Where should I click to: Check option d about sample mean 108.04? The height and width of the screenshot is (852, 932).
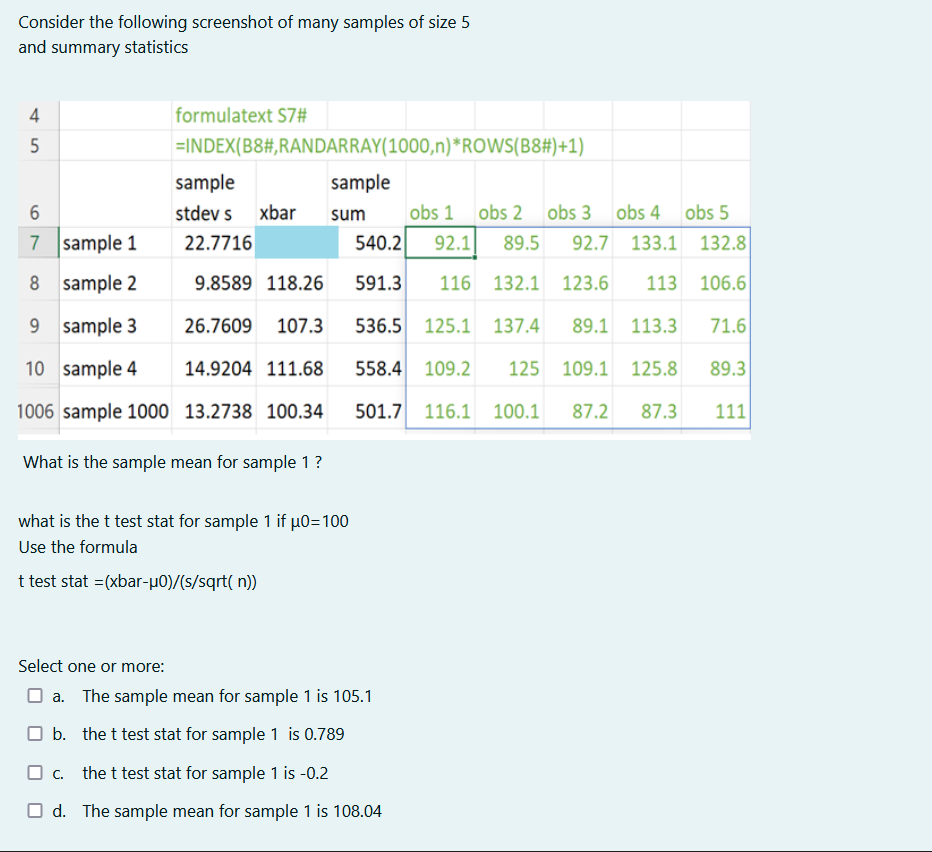pos(34,811)
